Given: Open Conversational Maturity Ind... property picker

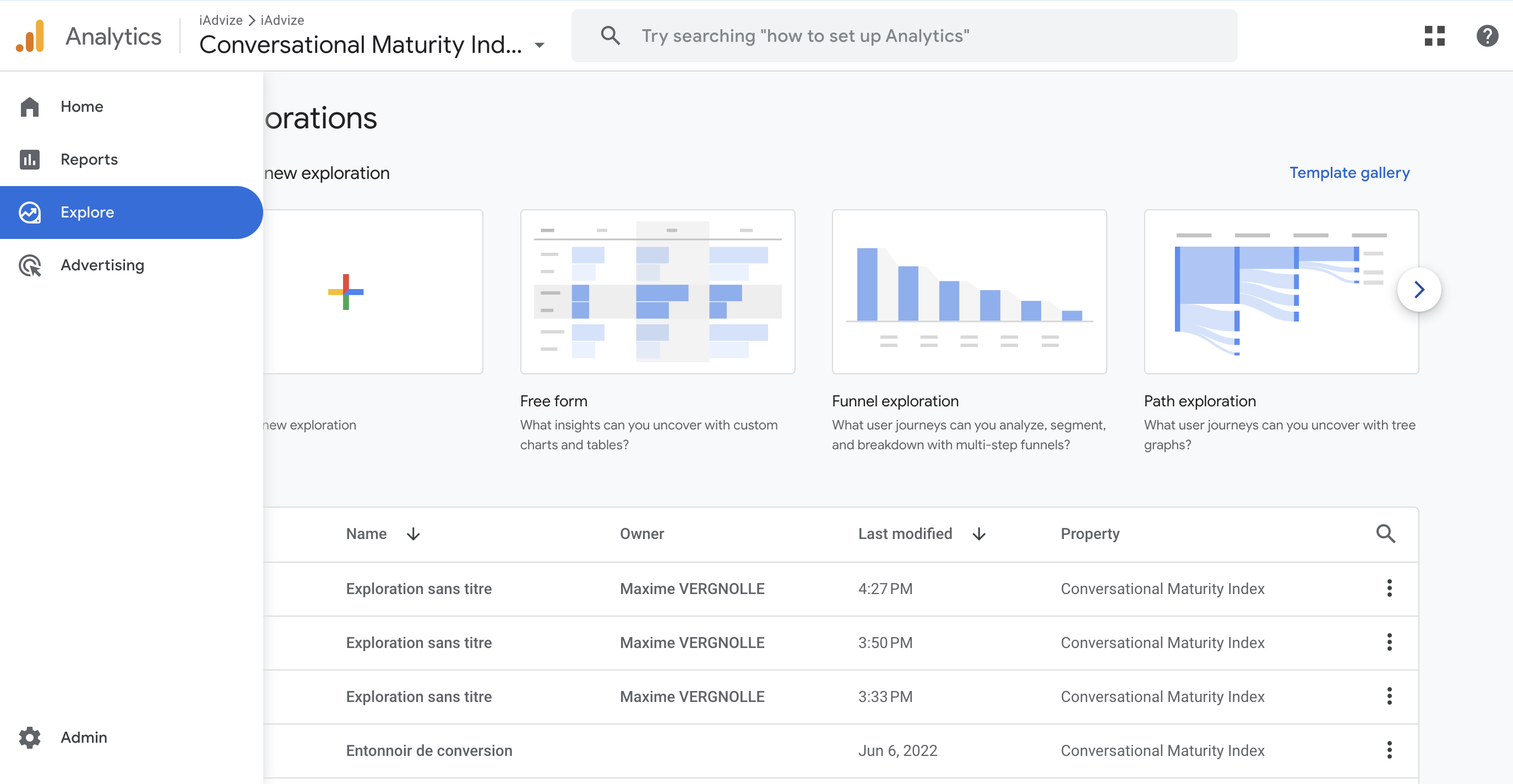Looking at the screenshot, I should [x=372, y=45].
